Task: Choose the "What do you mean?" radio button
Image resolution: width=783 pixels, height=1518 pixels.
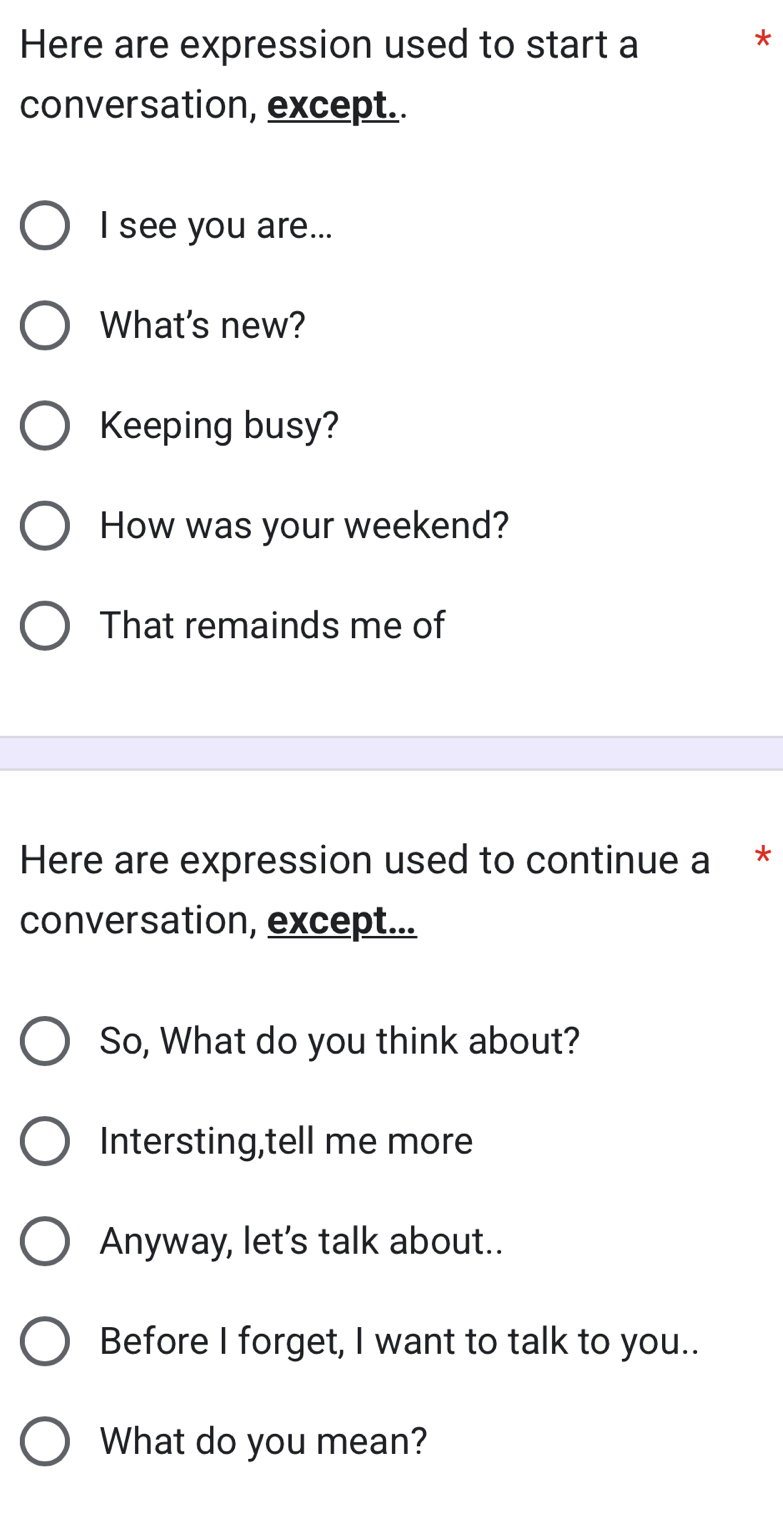Action: (x=45, y=1441)
